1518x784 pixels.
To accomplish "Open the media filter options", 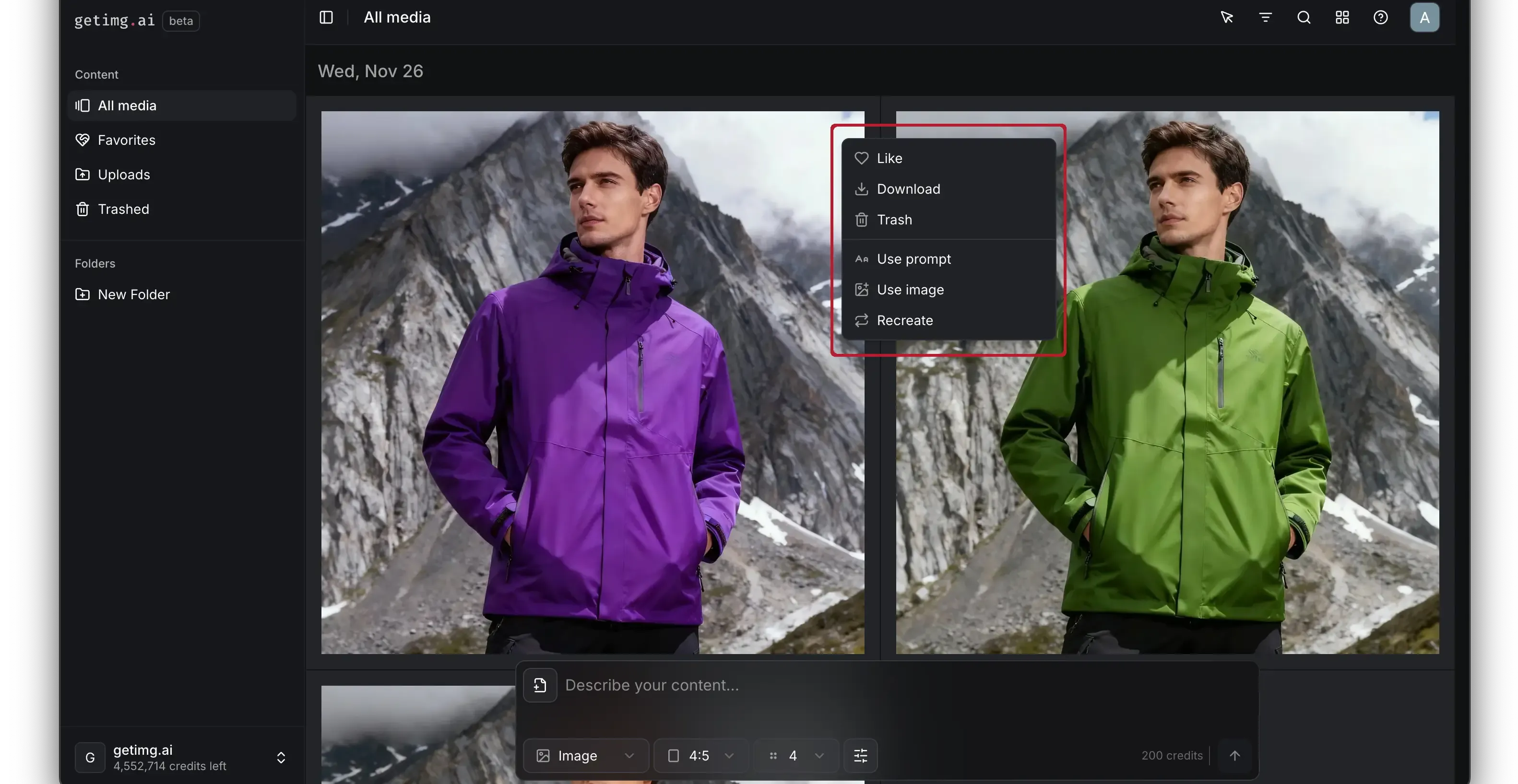I will (x=1266, y=17).
